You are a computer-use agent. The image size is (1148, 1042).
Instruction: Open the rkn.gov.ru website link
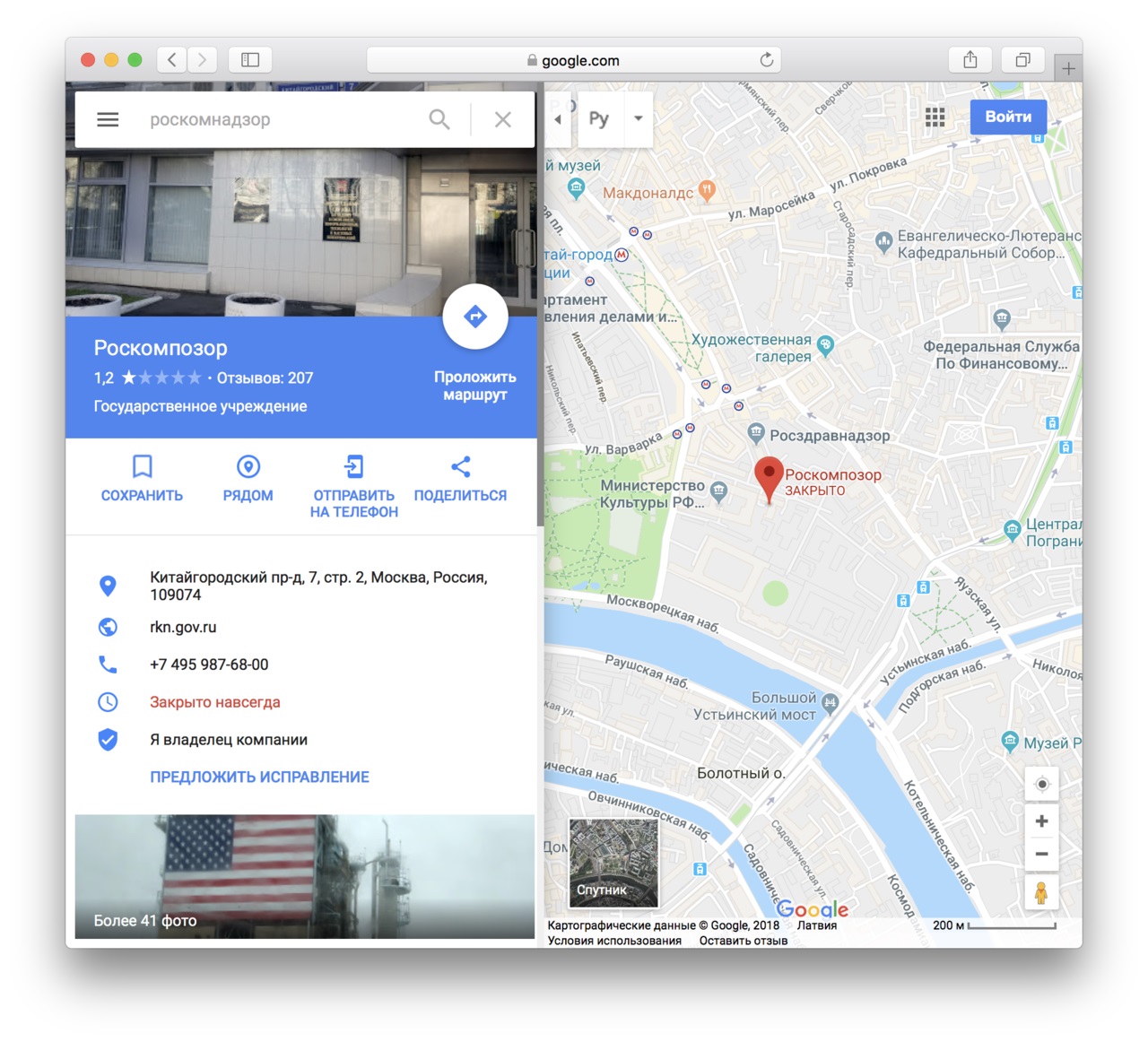[x=183, y=628]
